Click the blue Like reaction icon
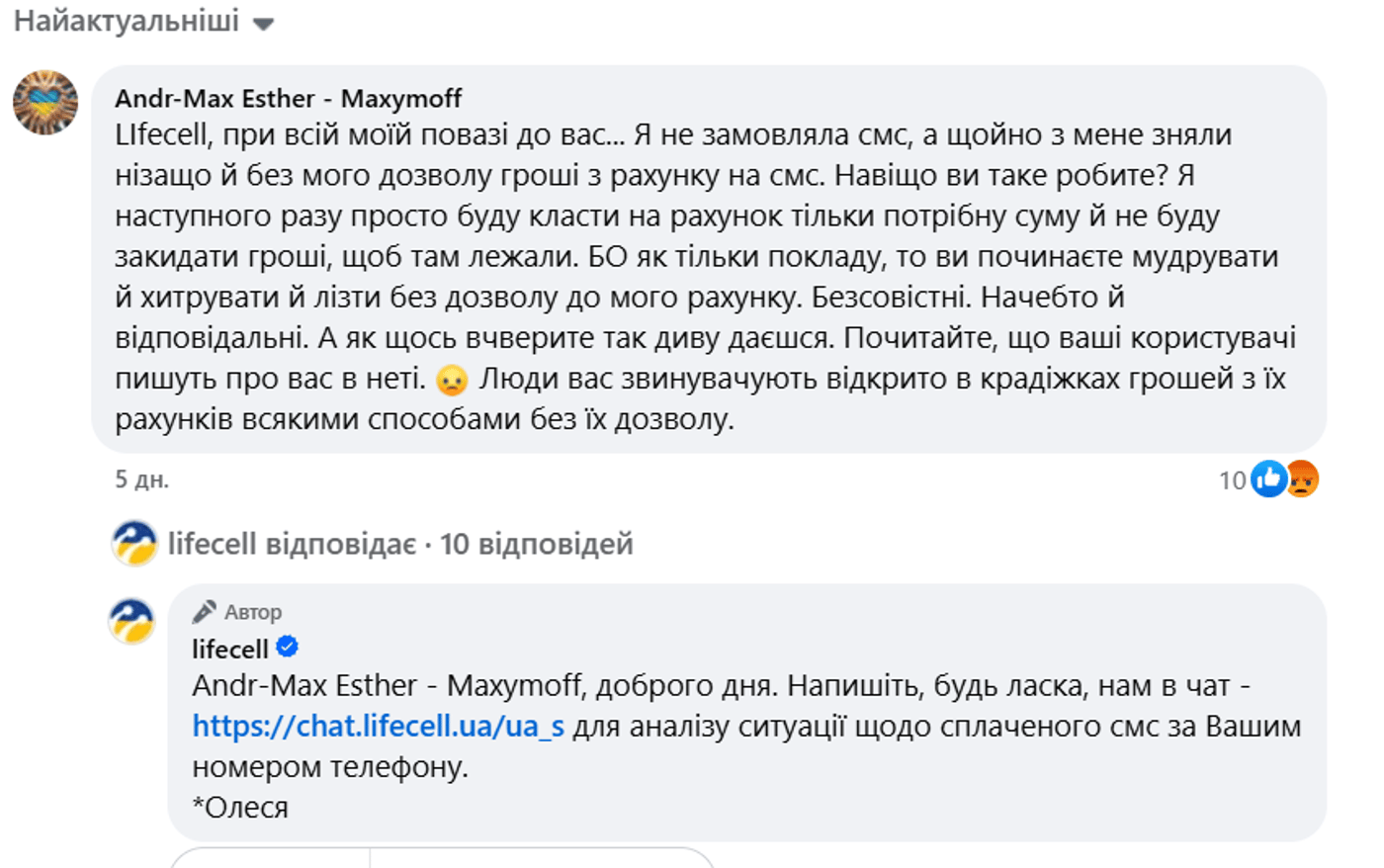This screenshot has height=868, width=1384. coord(1268,479)
